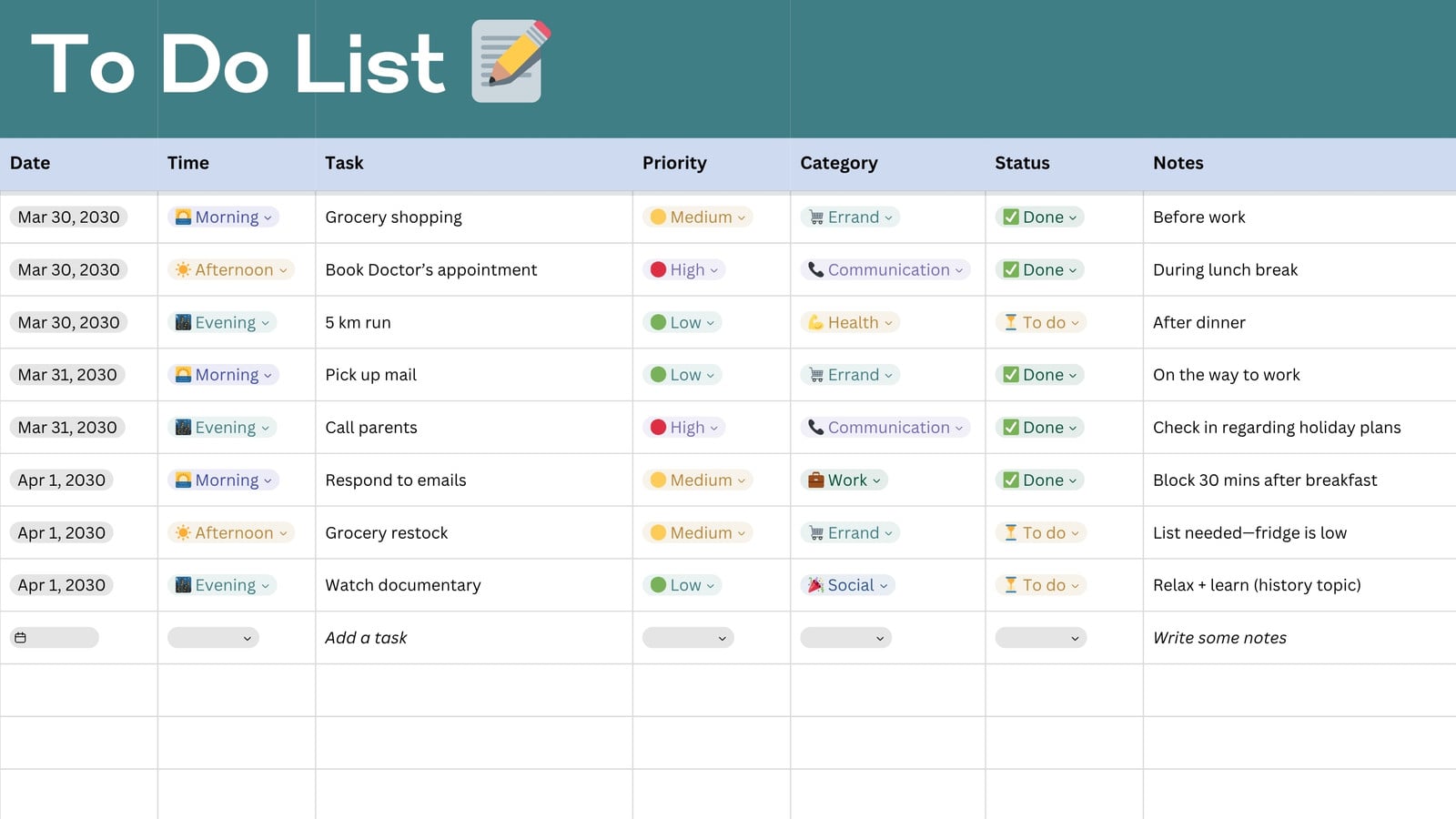Click the Apr 1, 2030 date for Watch documentary
Screen dimensions: 1456x819
(62, 585)
